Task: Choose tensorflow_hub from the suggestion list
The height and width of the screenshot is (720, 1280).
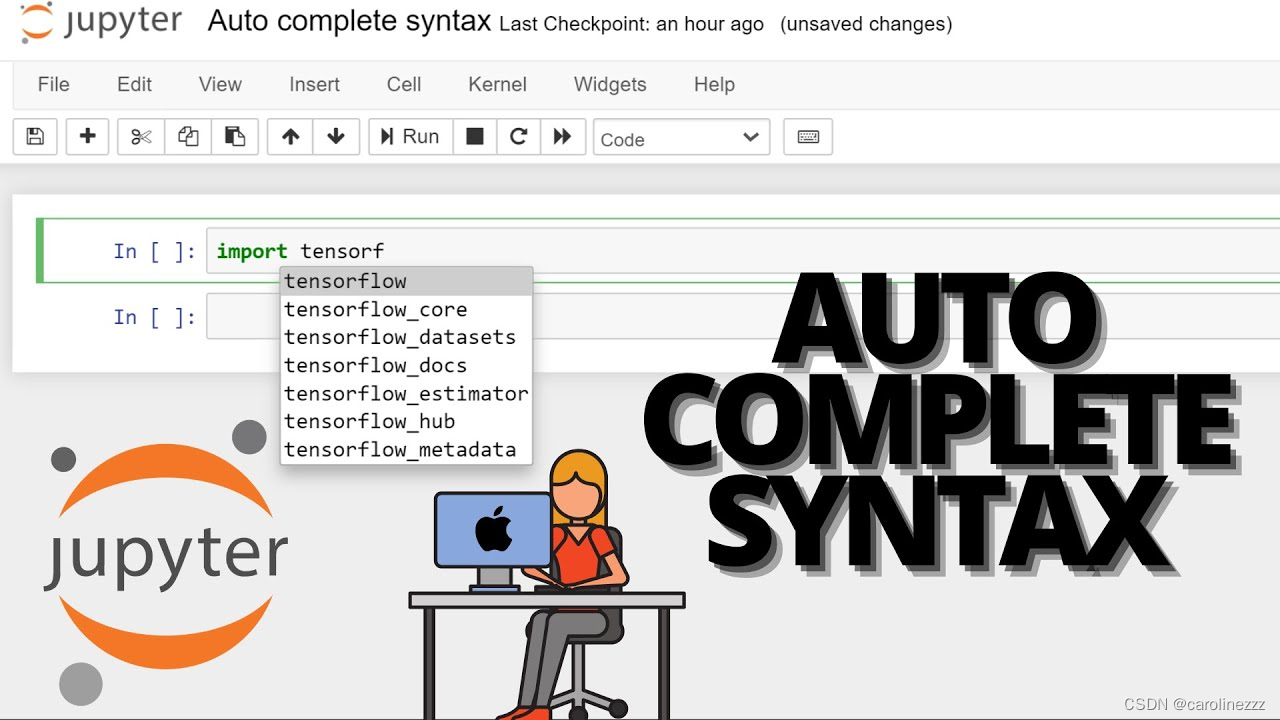Action: 370,421
